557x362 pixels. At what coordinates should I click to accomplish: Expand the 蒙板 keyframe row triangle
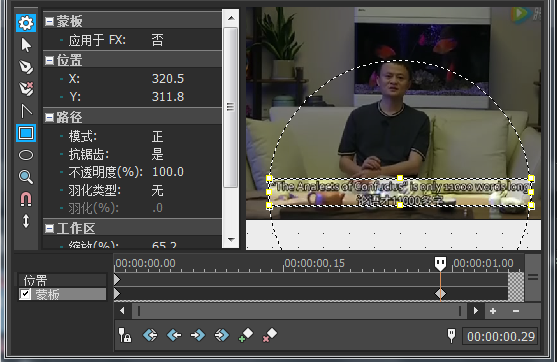117,294
